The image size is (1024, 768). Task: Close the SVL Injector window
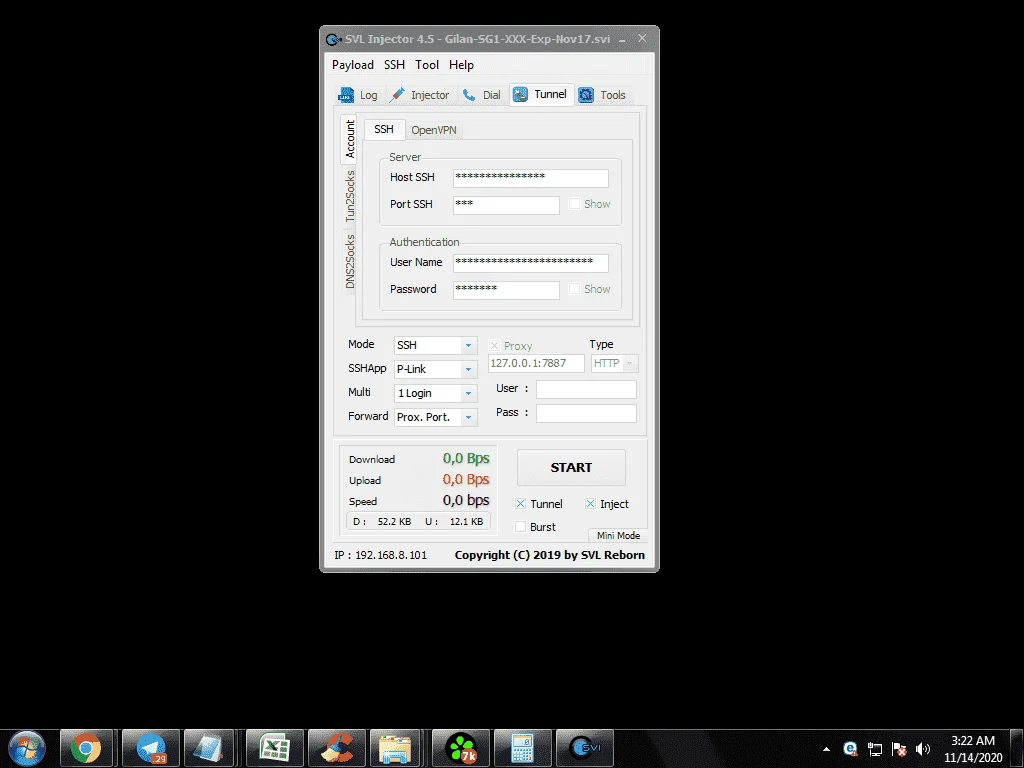point(643,39)
